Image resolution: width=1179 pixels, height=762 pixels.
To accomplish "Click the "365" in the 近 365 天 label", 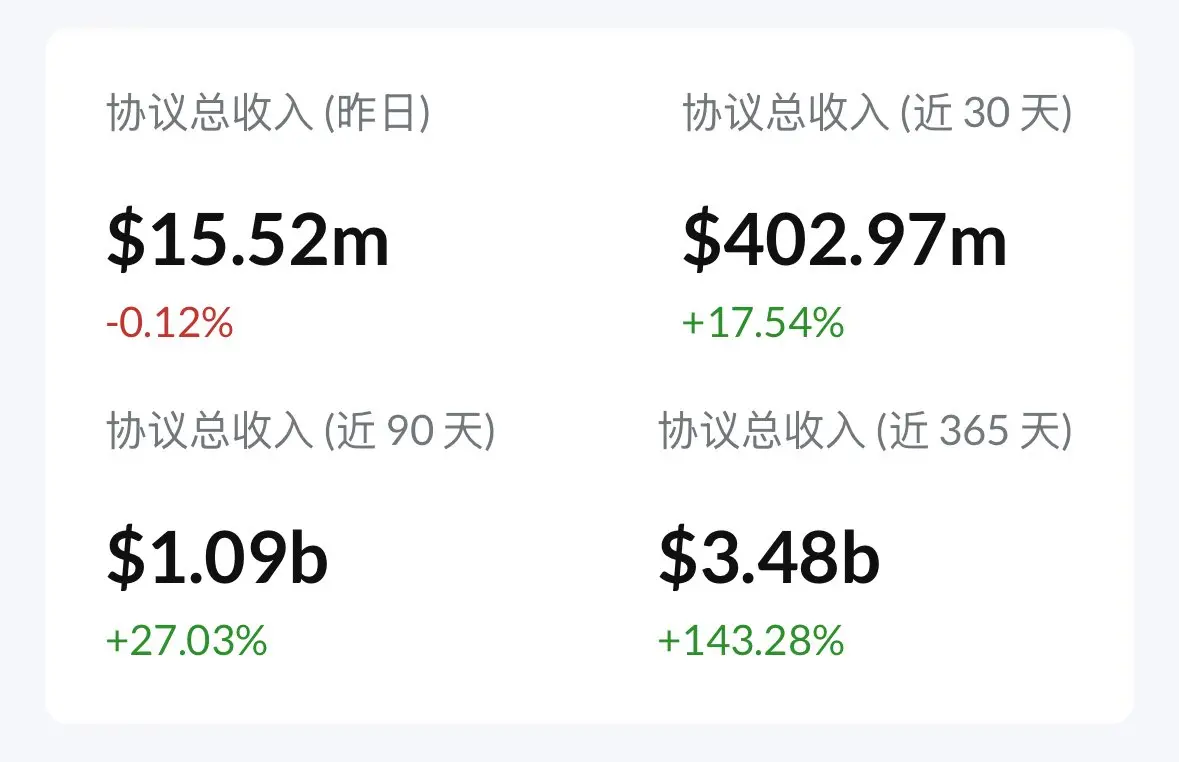I will tap(974, 432).
